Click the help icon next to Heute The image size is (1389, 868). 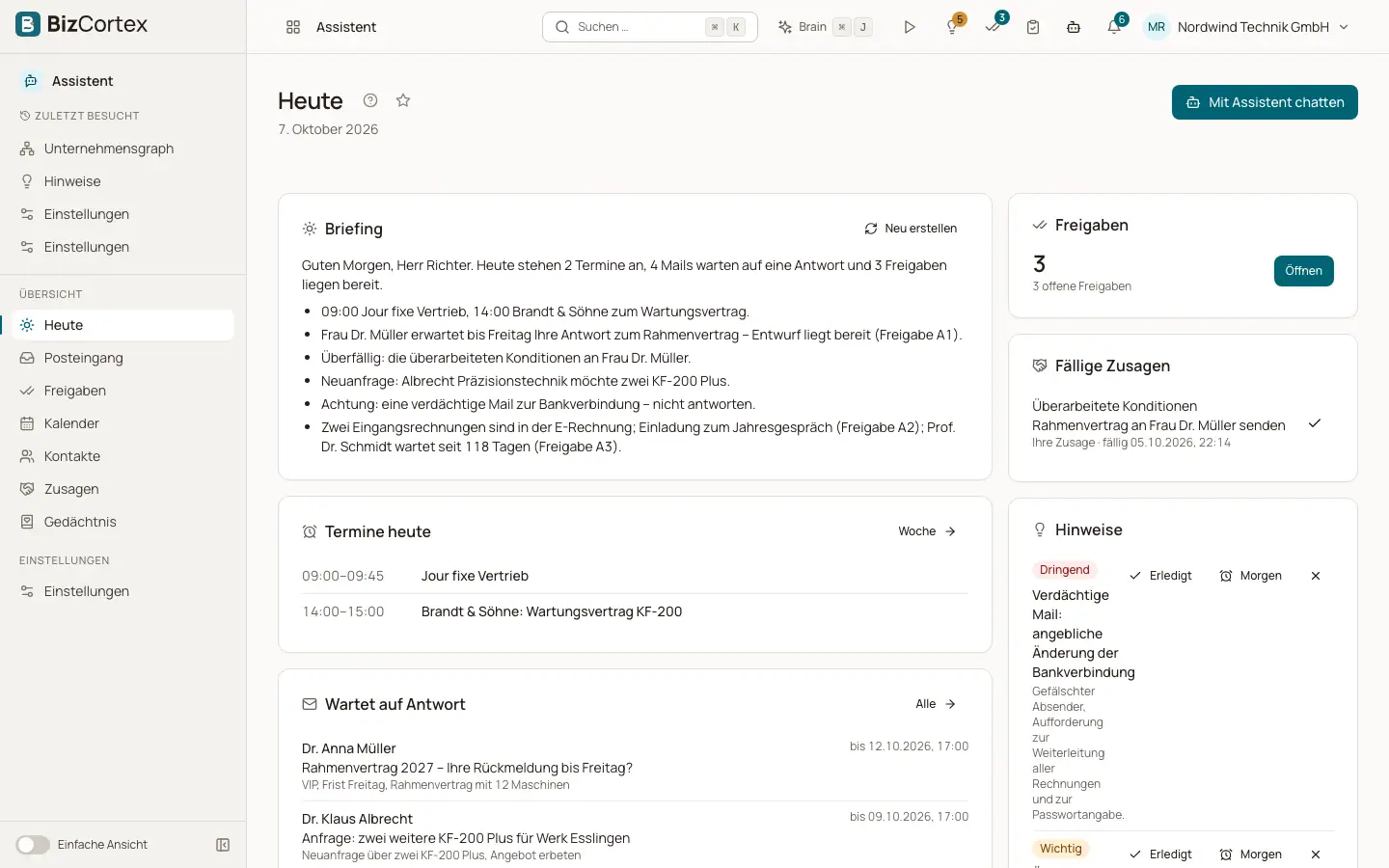(370, 100)
